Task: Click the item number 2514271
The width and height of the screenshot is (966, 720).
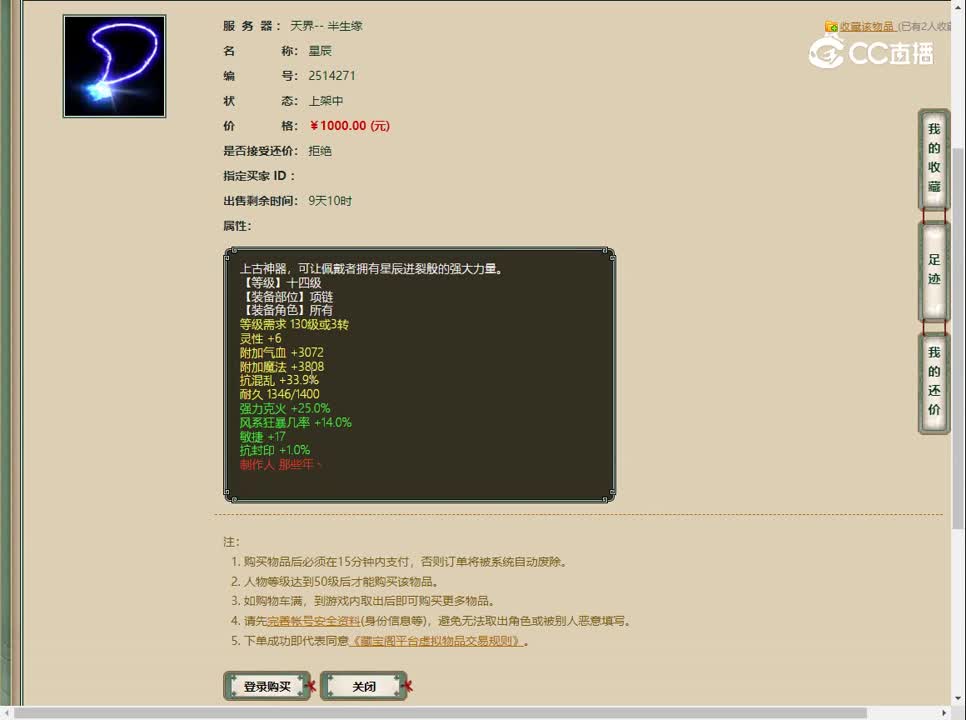Action: 330,75
